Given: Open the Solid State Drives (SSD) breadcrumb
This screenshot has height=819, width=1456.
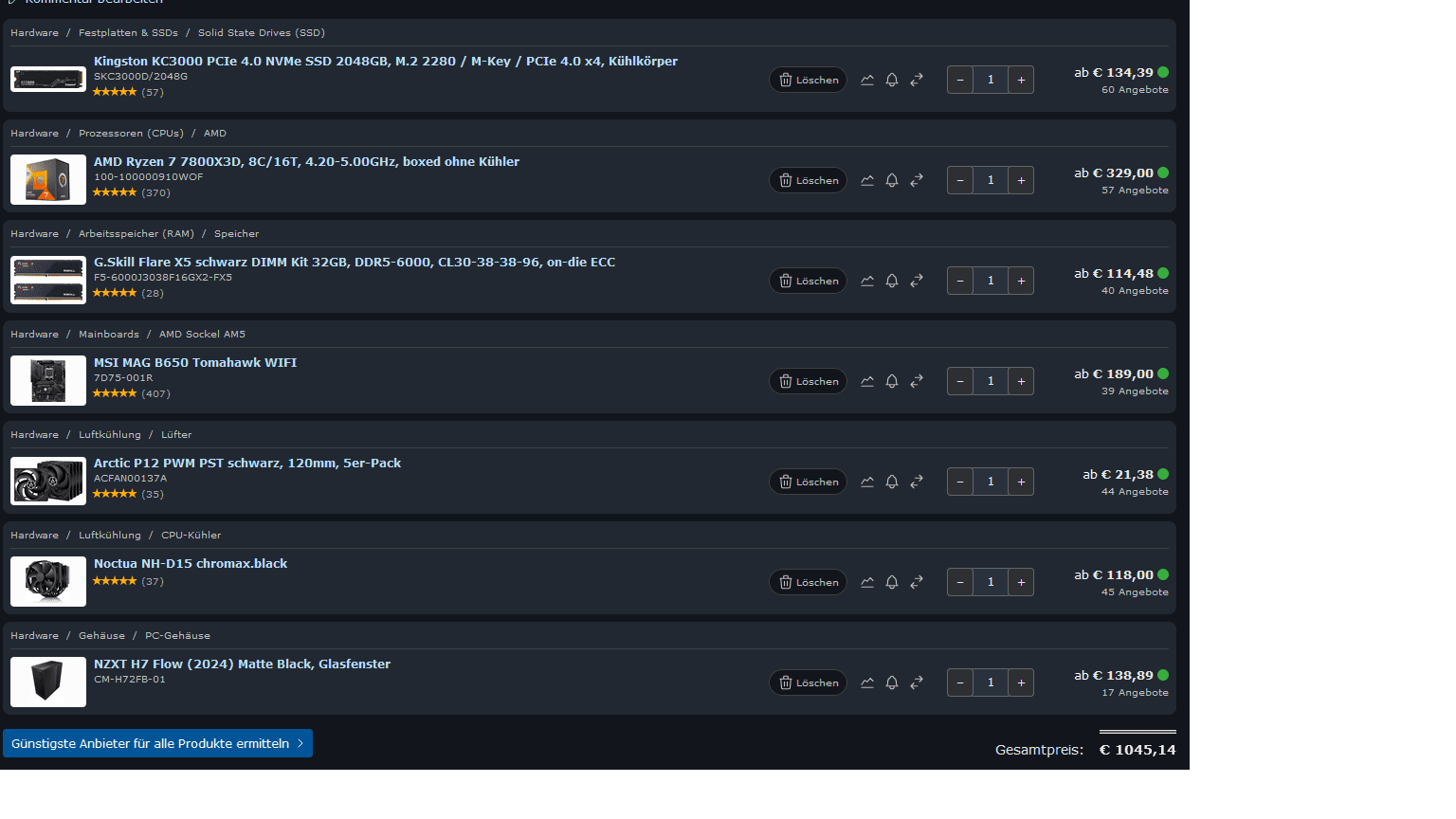Looking at the screenshot, I should 262,32.
